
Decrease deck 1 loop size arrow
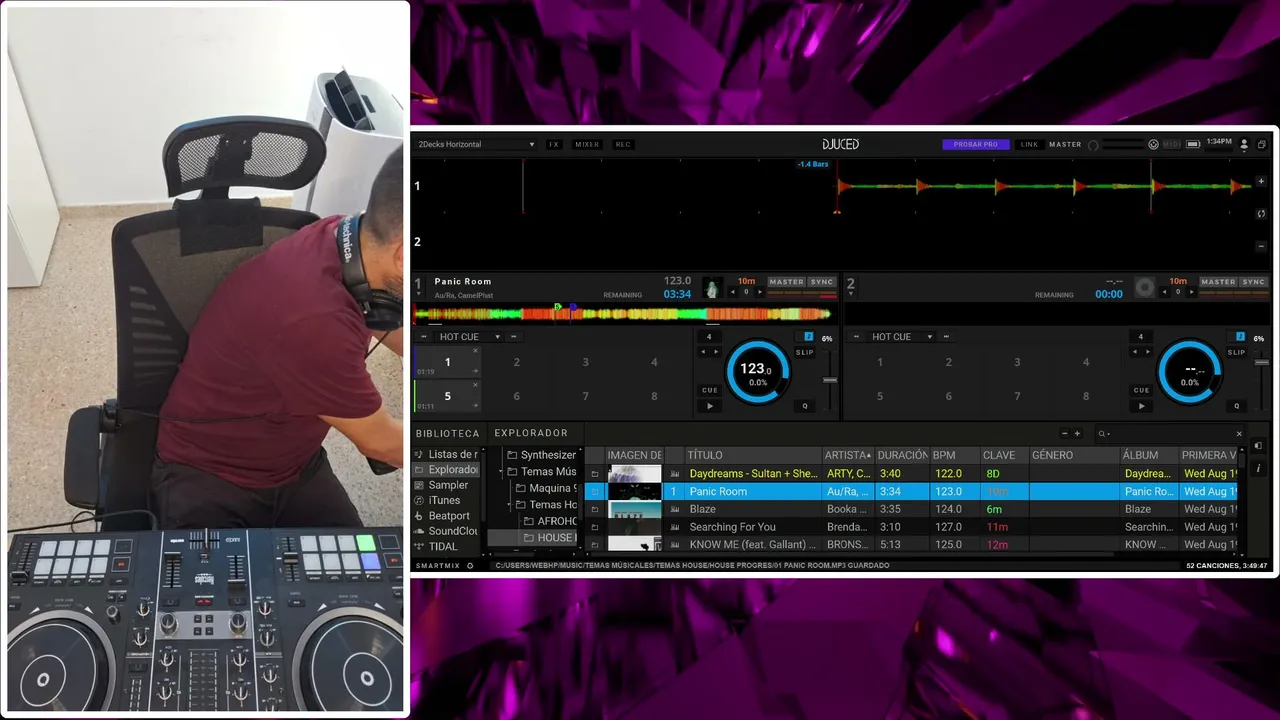703,352
